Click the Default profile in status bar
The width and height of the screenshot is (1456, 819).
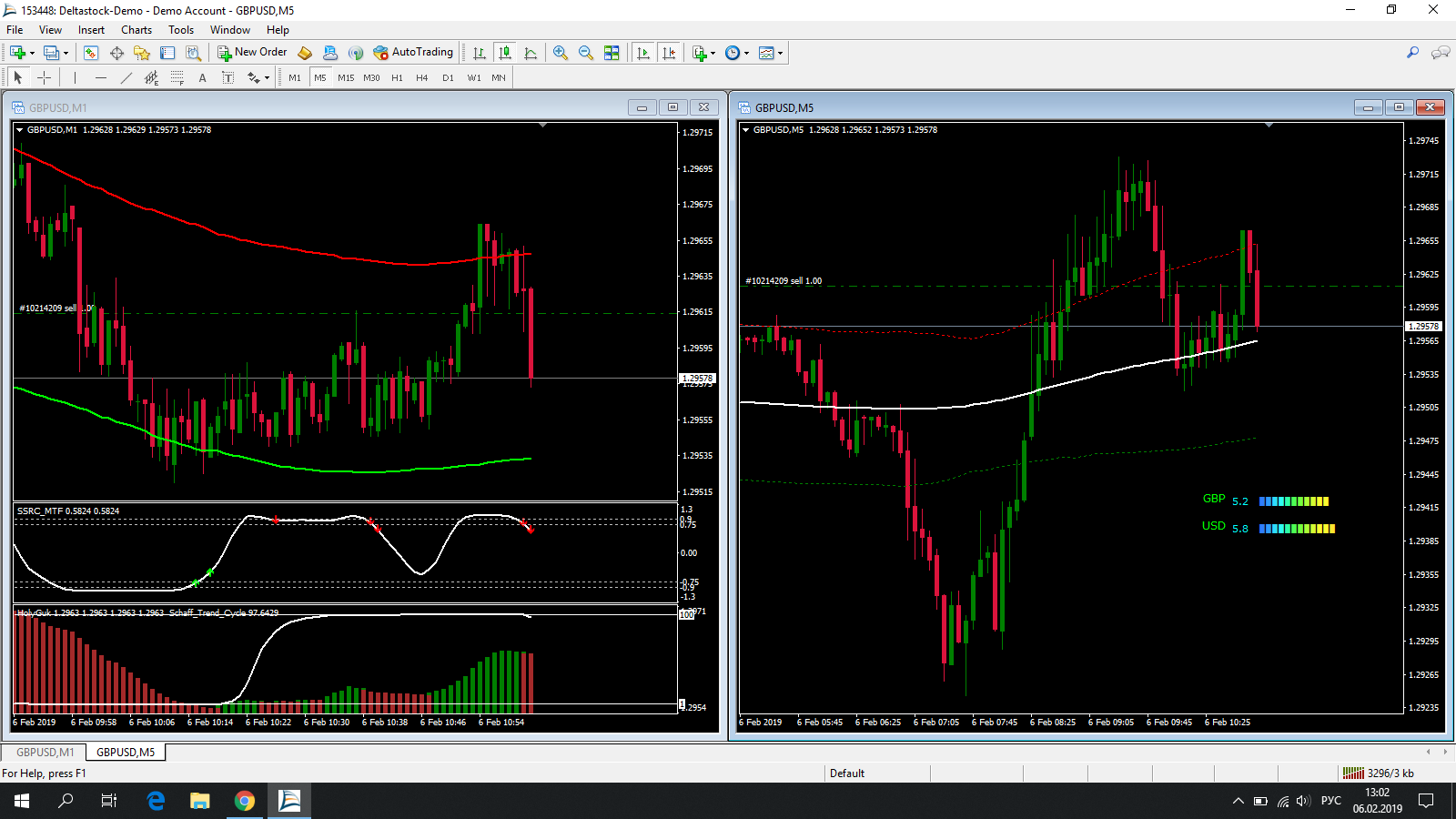tap(847, 773)
